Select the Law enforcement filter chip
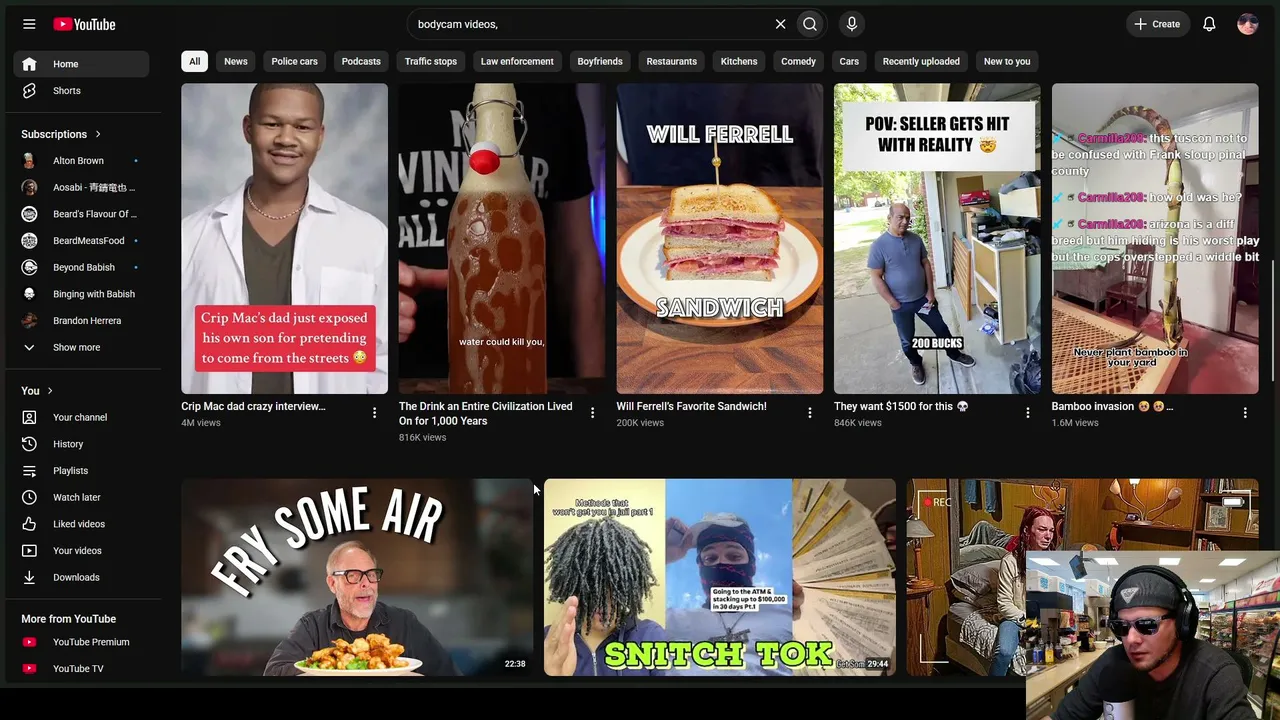Image resolution: width=1280 pixels, height=720 pixels. [x=517, y=61]
